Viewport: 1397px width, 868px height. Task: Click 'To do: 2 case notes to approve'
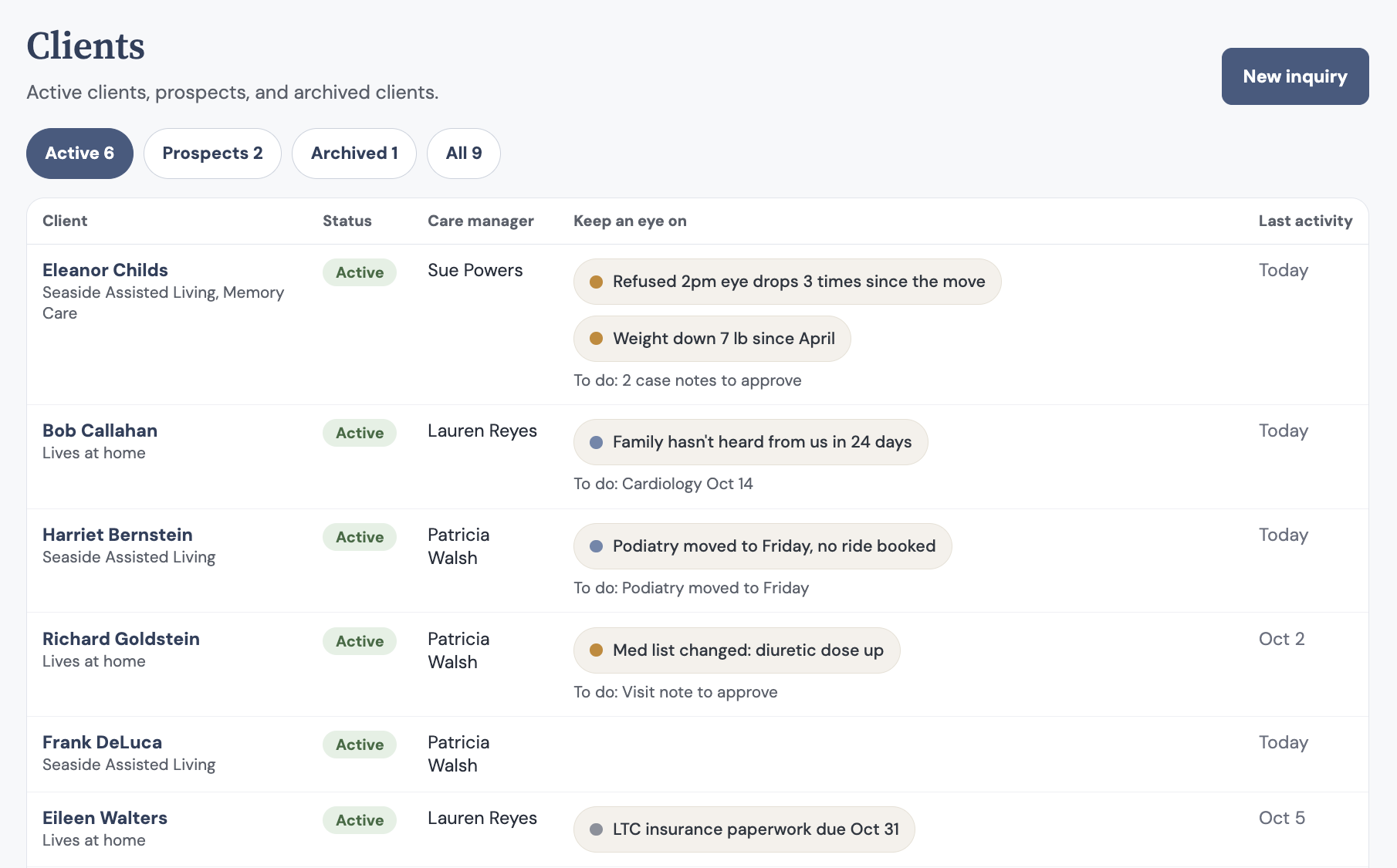(688, 380)
